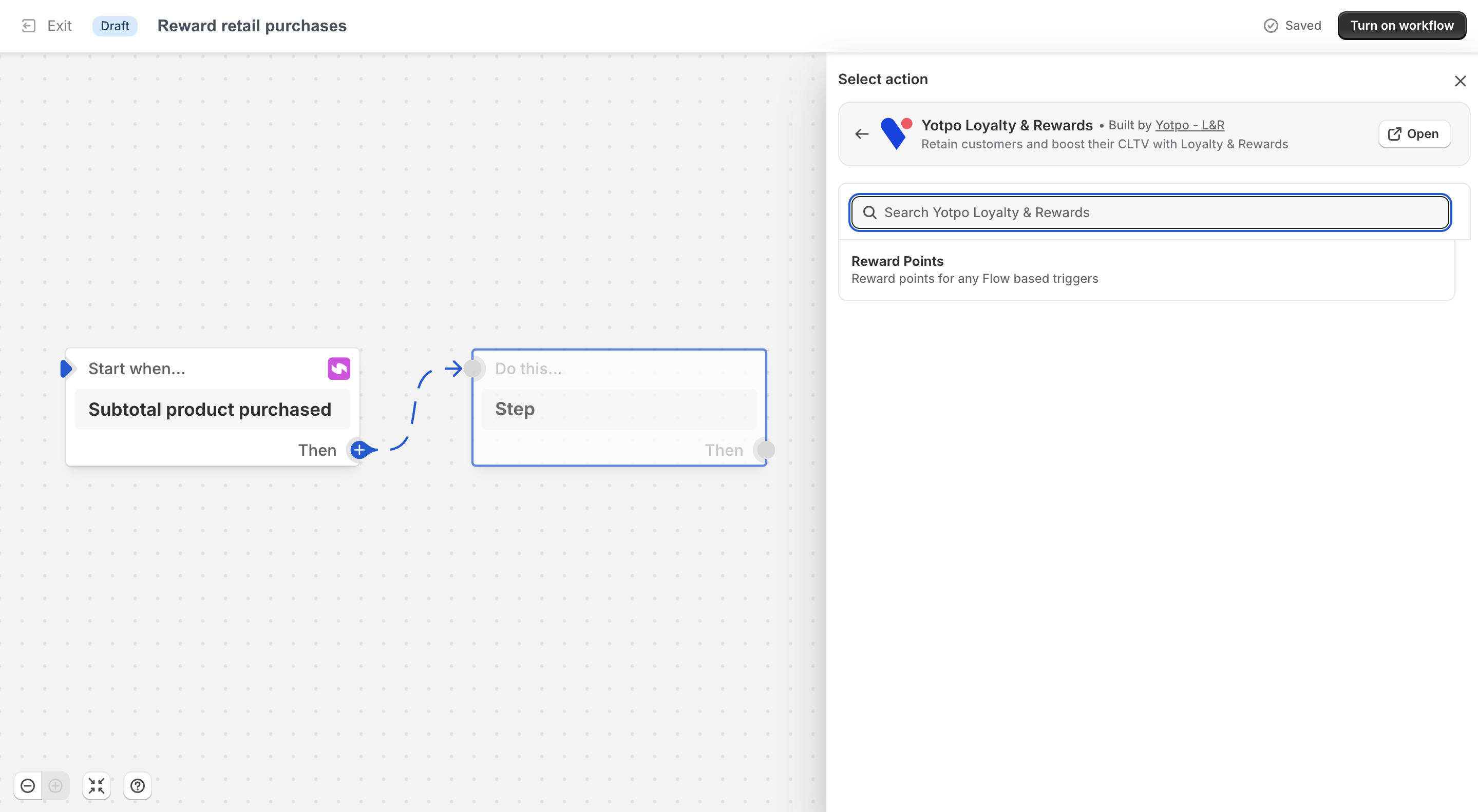Click the Yotpo Loyalty & Rewards logo
Screen dimensions: 1478x812
(x=896, y=133)
